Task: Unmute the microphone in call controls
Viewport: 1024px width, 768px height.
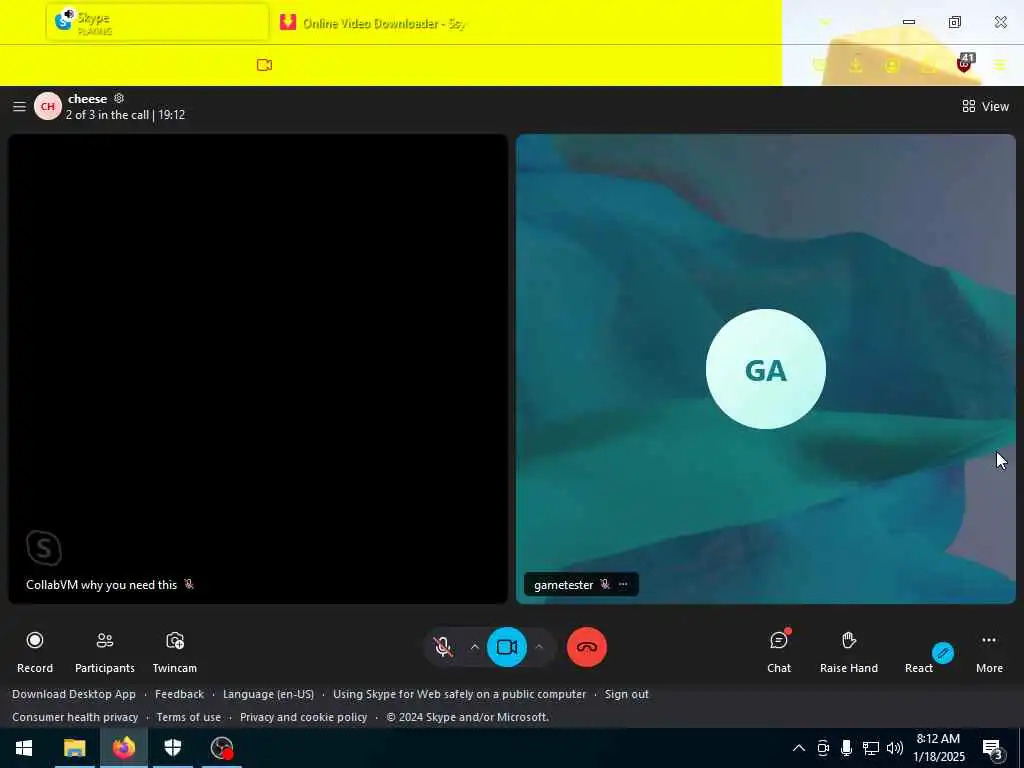Action: [443, 647]
